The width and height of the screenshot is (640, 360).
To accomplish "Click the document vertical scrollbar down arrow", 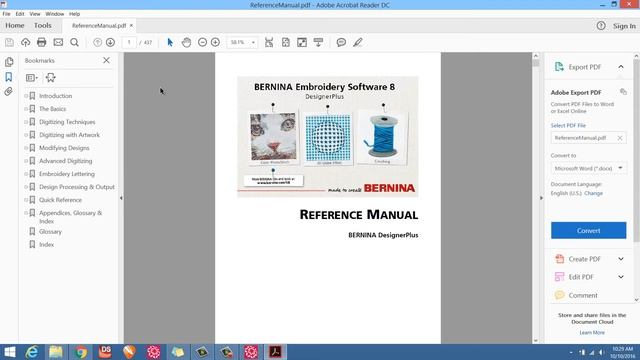I will coord(536,340).
